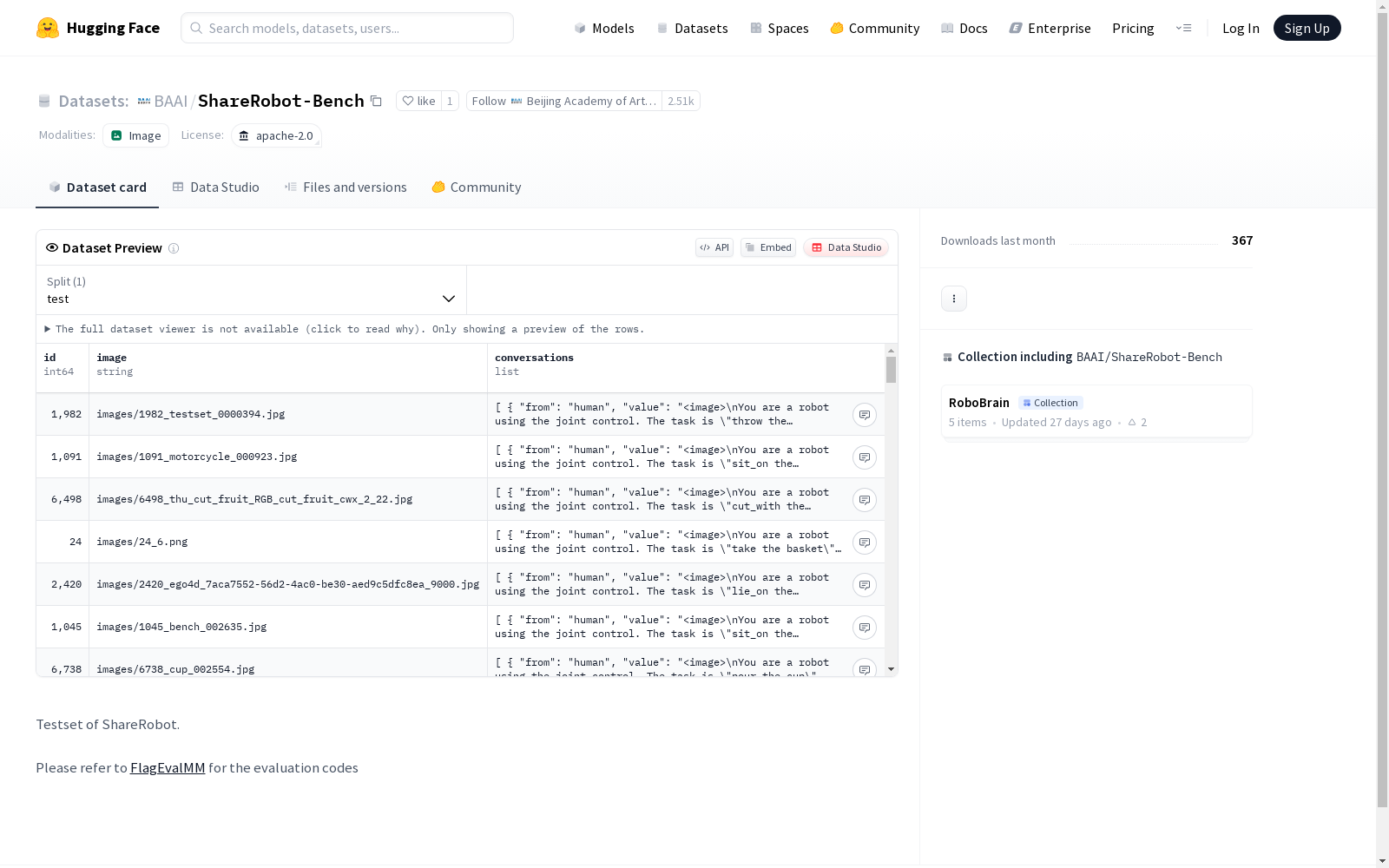
Task: Open Datasets in the top navigation
Action: tap(692, 28)
